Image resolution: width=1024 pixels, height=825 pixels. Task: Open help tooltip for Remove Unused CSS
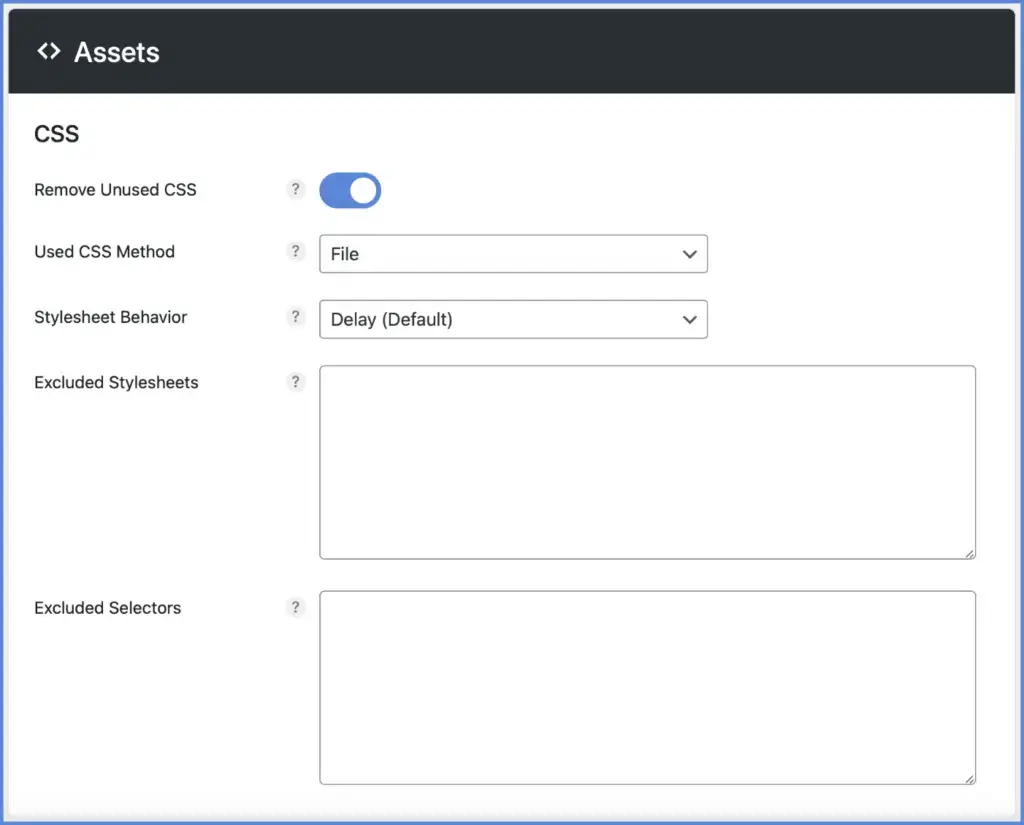pos(295,189)
